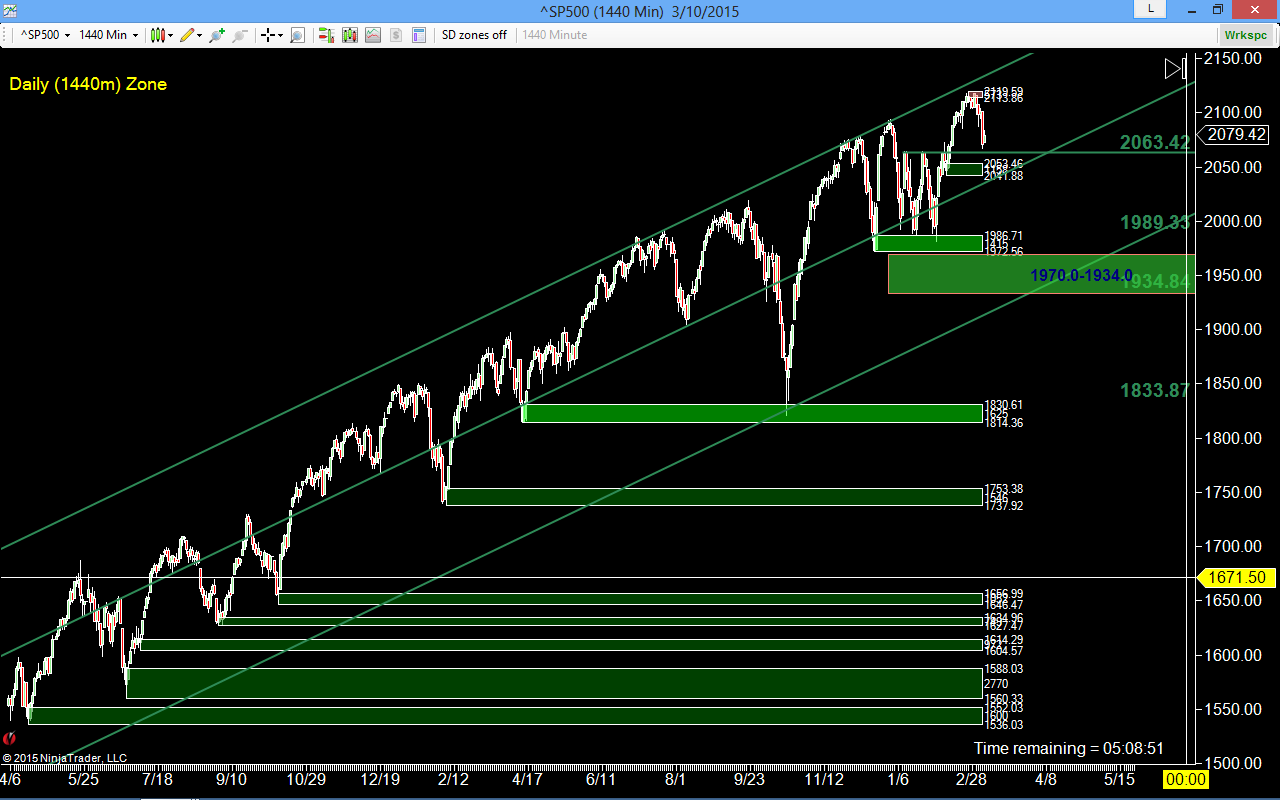Screen dimensions: 1280x800
Task: Expand the cursor type dropdown arrow
Action: click(x=280, y=35)
